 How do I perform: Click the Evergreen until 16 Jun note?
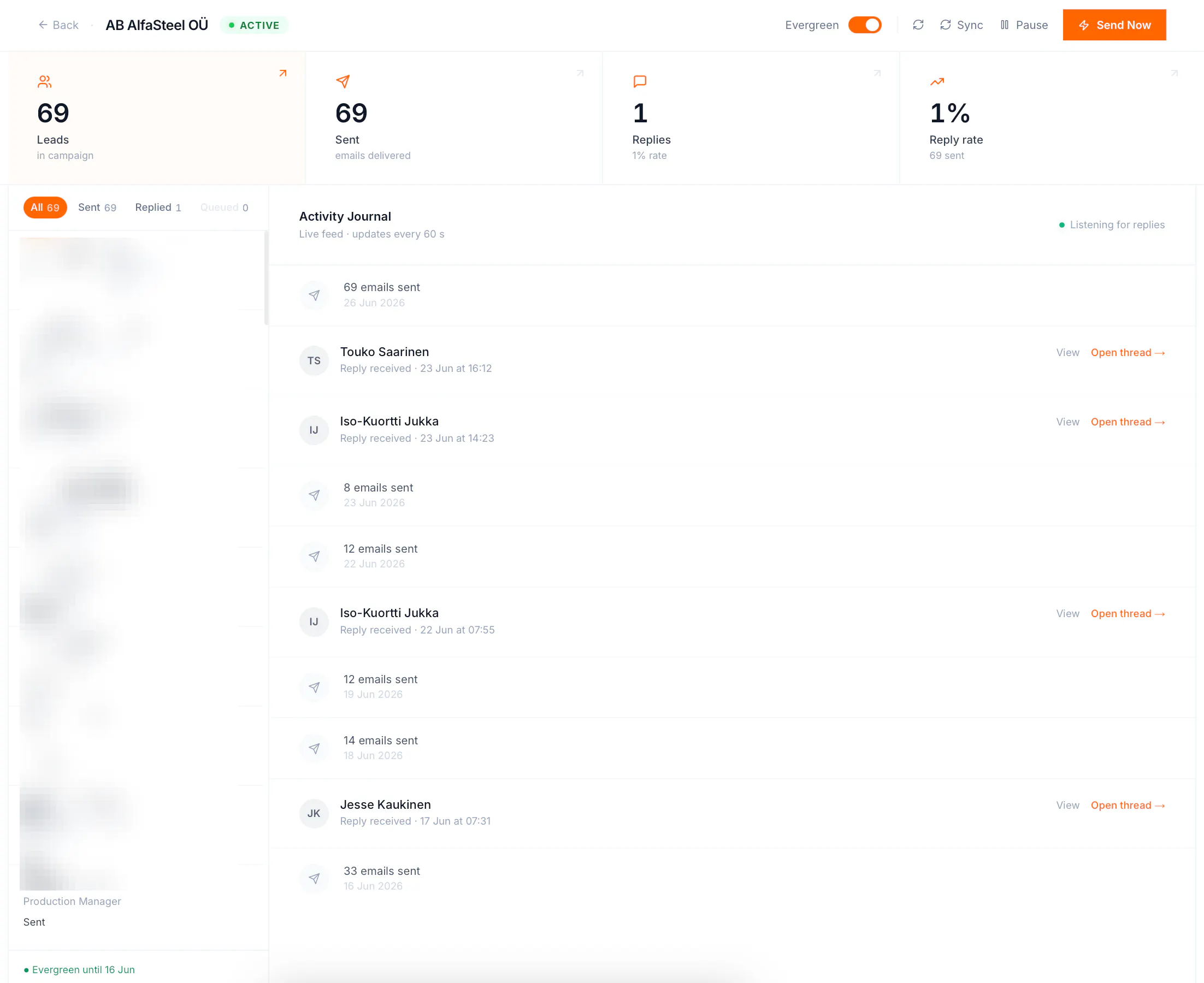pyautogui.click(x=79, y=969)
